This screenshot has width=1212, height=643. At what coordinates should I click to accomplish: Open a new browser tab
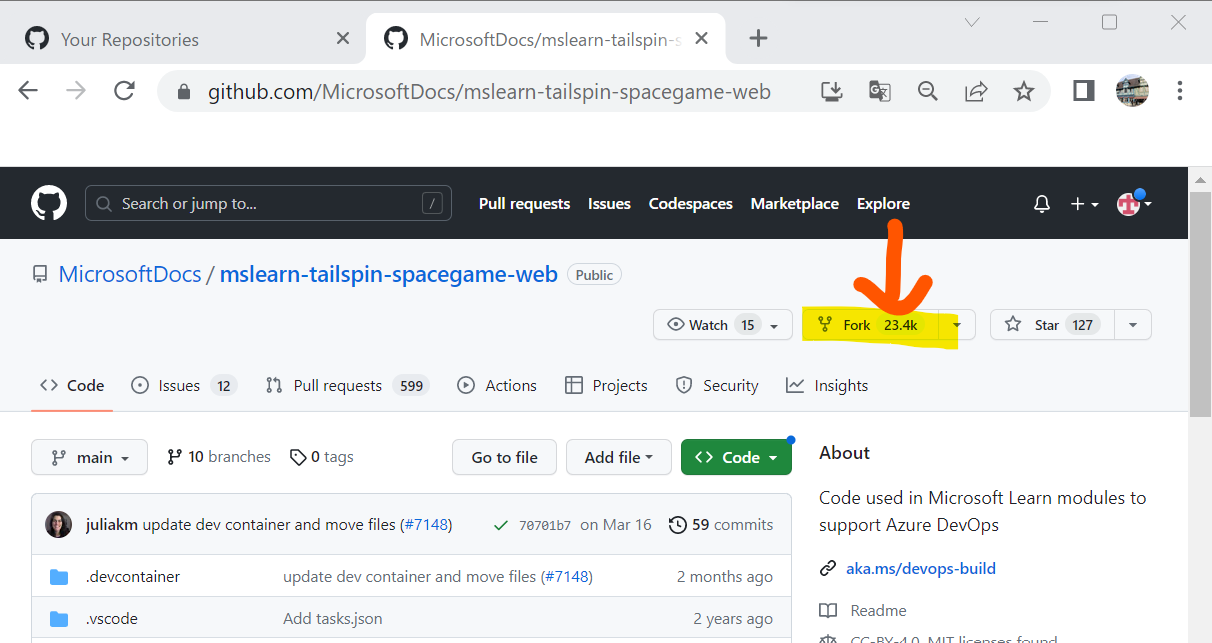tap(759, 38)
